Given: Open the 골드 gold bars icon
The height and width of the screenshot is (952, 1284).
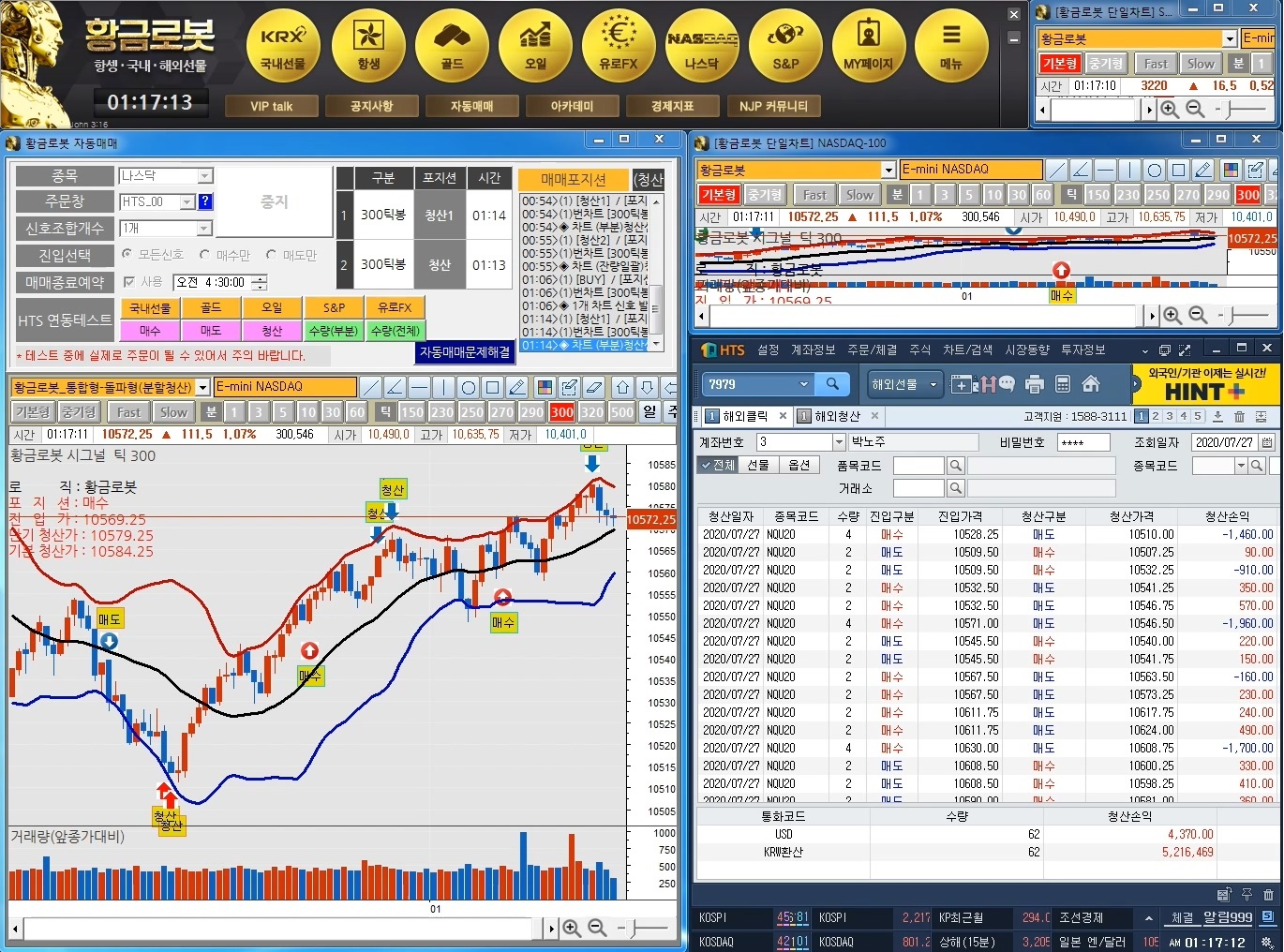Looking at the screenshot, I should [x=452, y=46].
